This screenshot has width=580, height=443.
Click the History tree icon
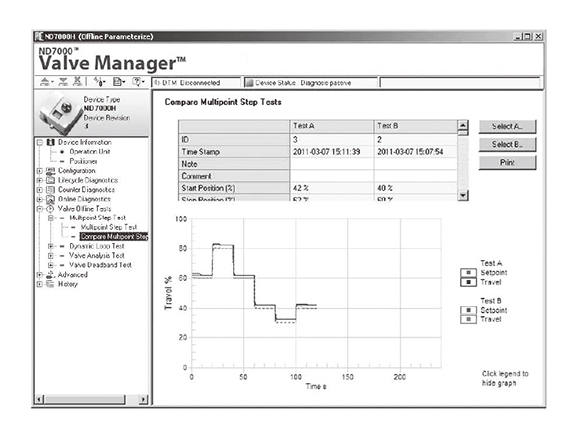[50, 284]
